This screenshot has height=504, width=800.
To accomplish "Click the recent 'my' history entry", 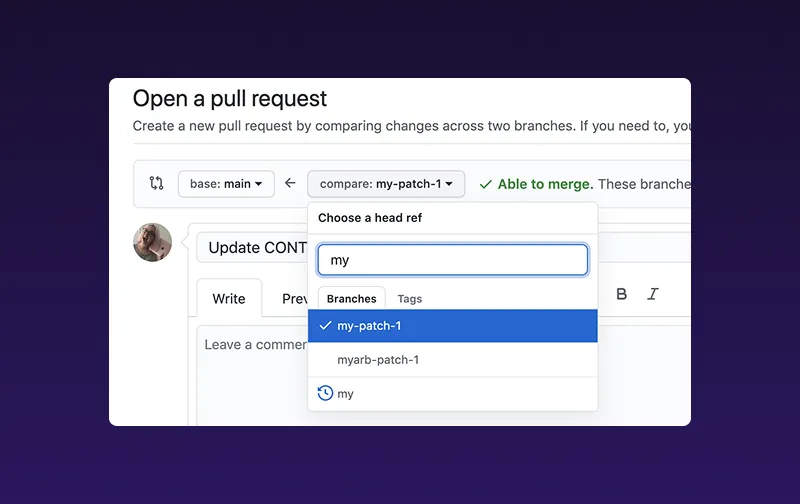I will tap(453, 394).
